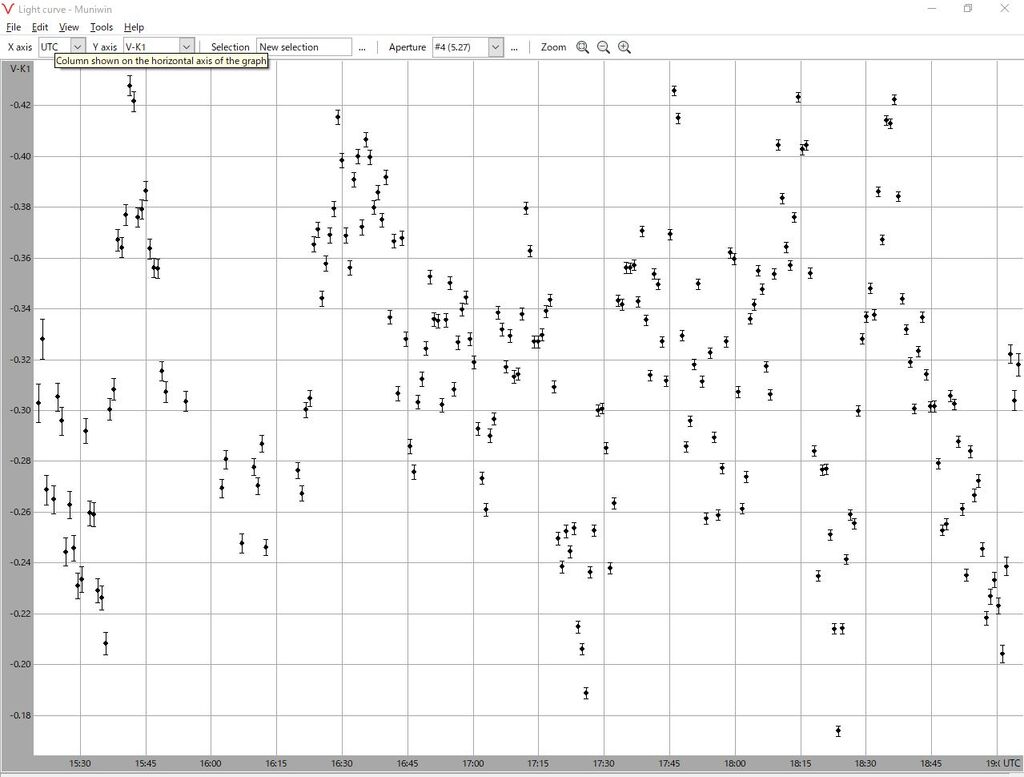Open the Y axis V-K1 dropdown arrow
Viewport: 1024px width, 777px height.
[x=186, y=47]
